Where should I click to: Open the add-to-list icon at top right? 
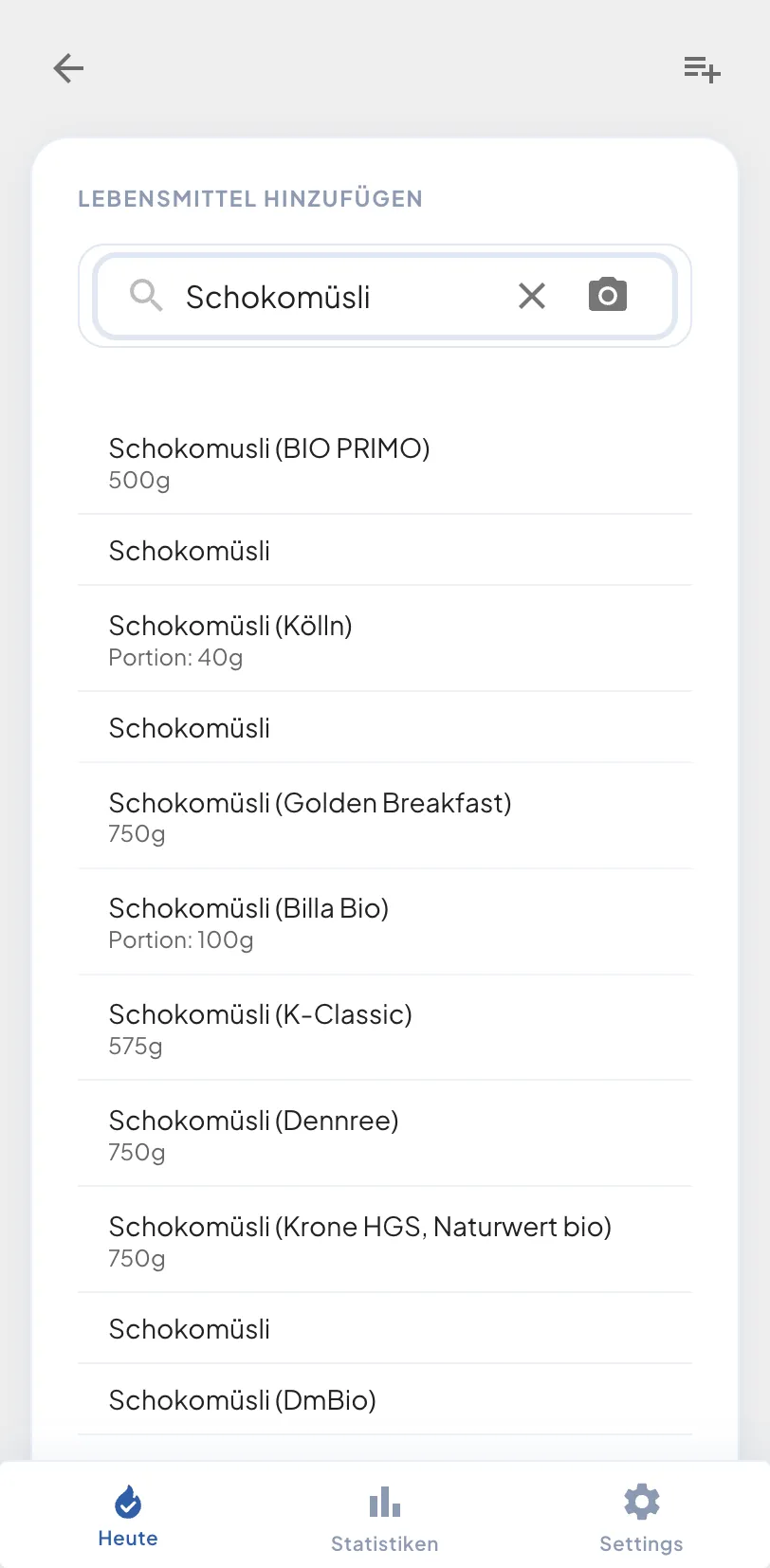point(702,68)
